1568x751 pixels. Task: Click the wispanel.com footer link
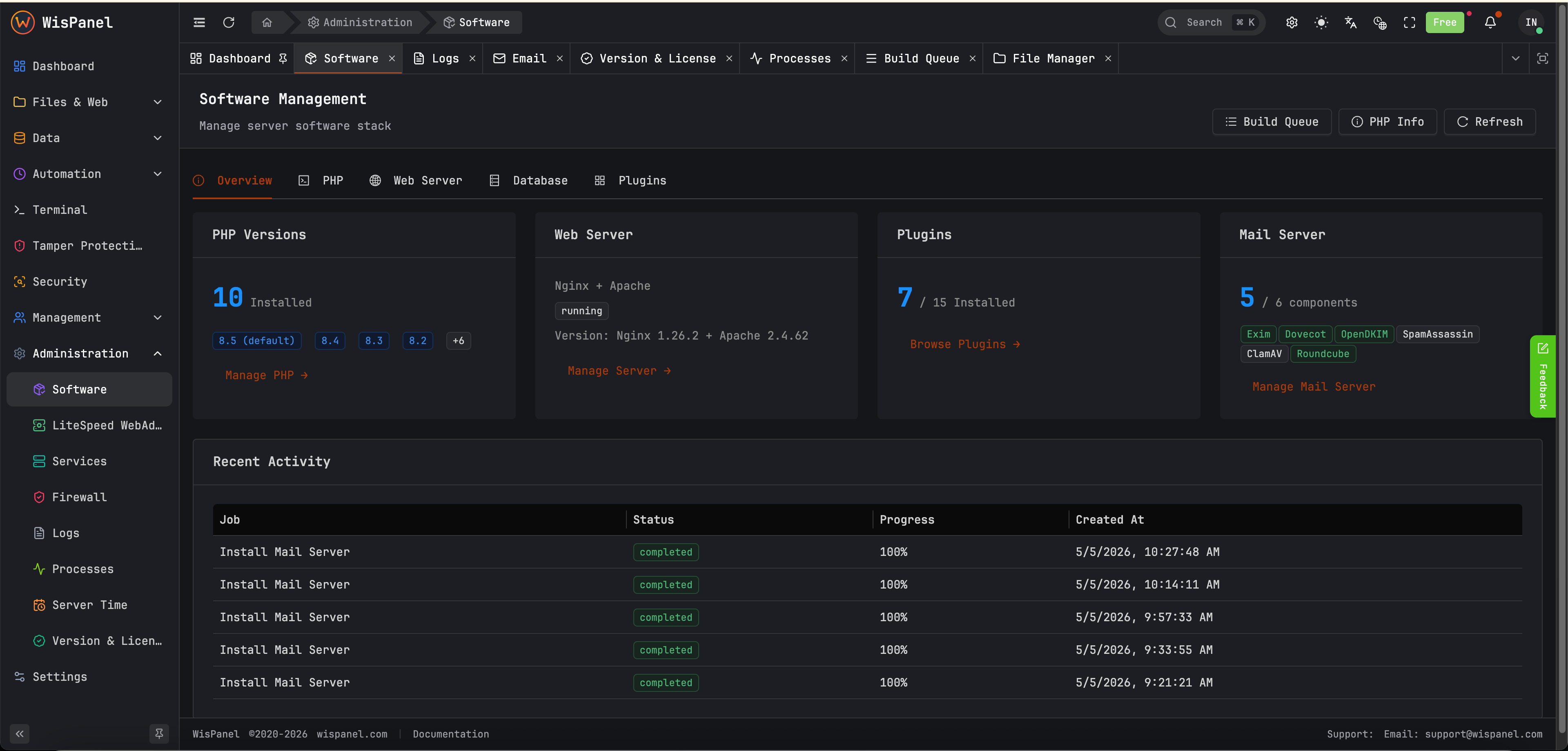click(x=352, y=734)
